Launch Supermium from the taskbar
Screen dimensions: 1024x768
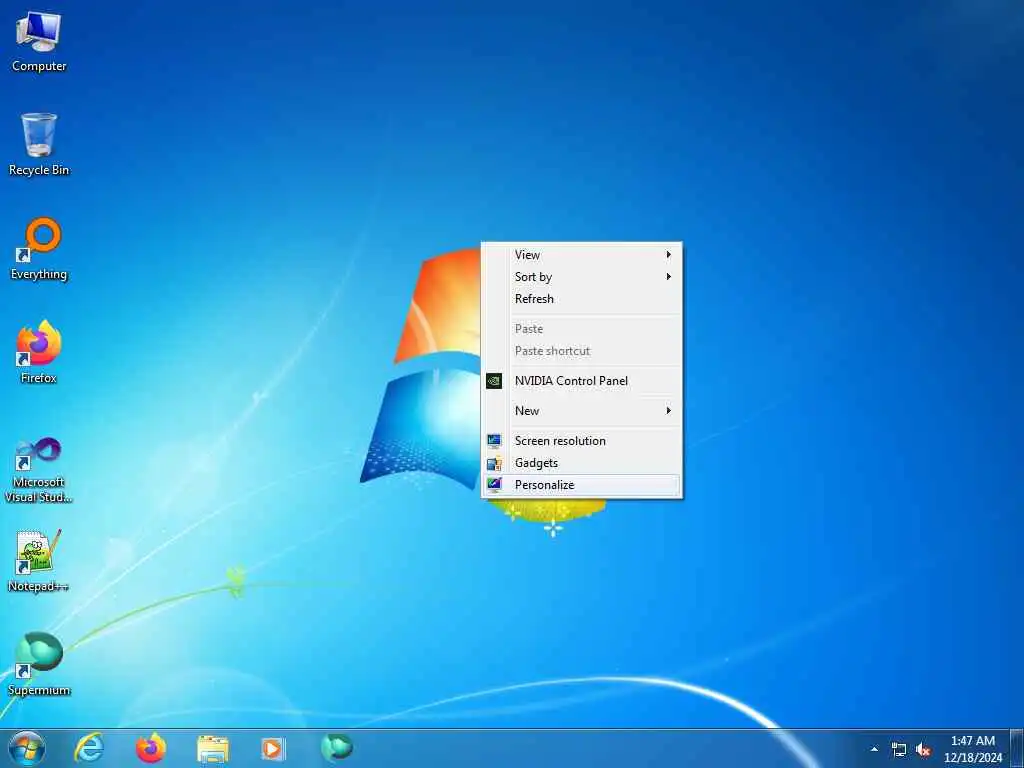(337, 748)
